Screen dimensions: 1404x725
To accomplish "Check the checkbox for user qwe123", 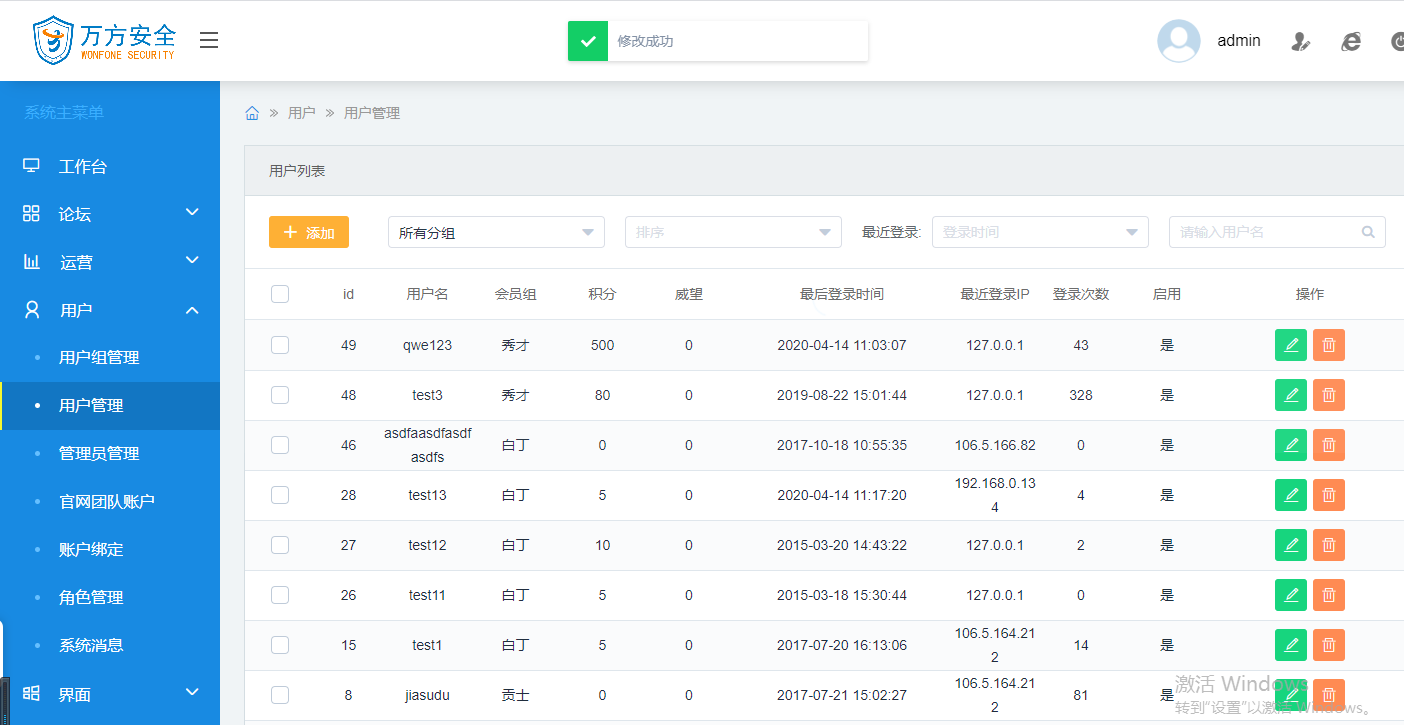I will tap(280, 345).
